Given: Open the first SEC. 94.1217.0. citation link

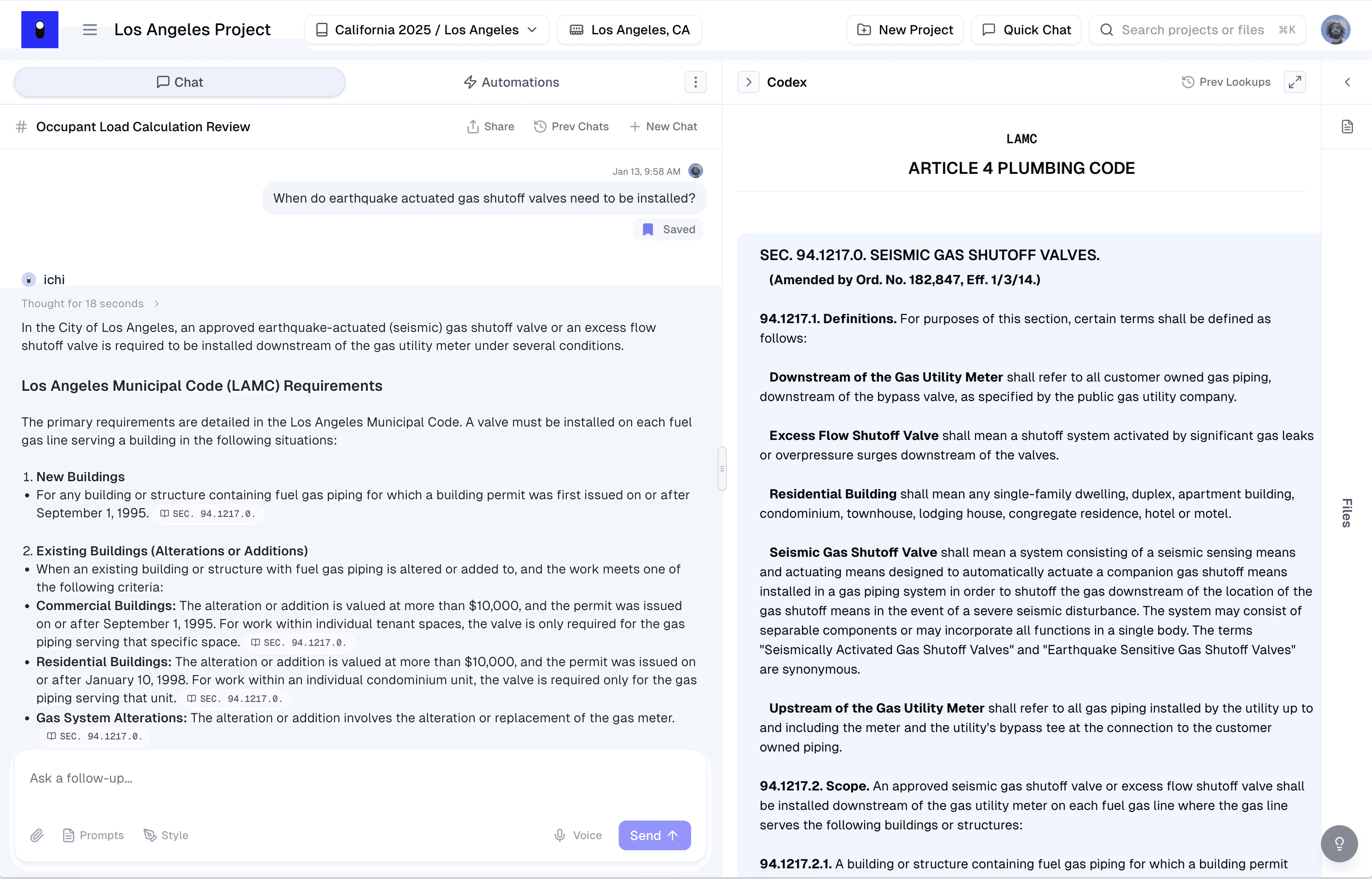Looking at the screenshot, I should 208,514.
